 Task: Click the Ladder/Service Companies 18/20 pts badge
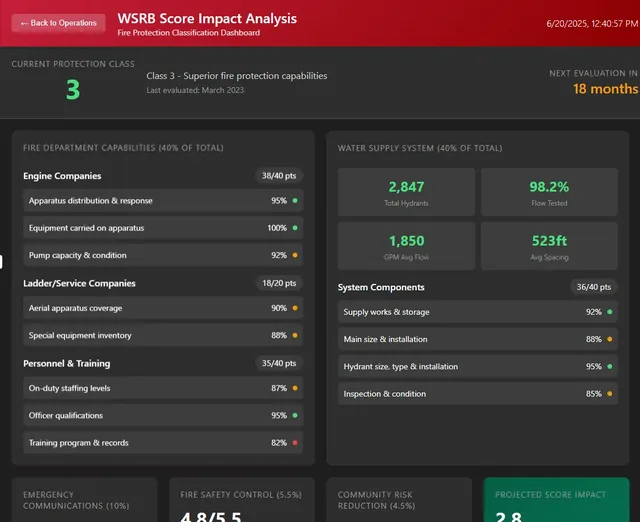[x=279, y=283]
